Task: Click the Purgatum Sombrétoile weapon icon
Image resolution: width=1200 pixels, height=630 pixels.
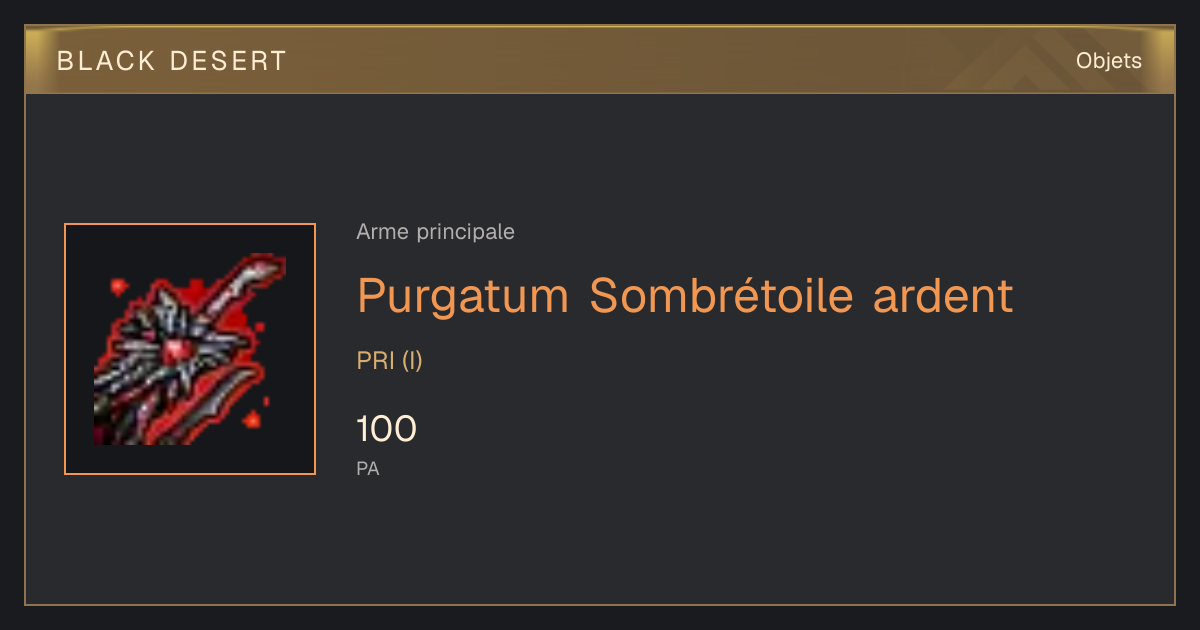Action: coord(190,349)
